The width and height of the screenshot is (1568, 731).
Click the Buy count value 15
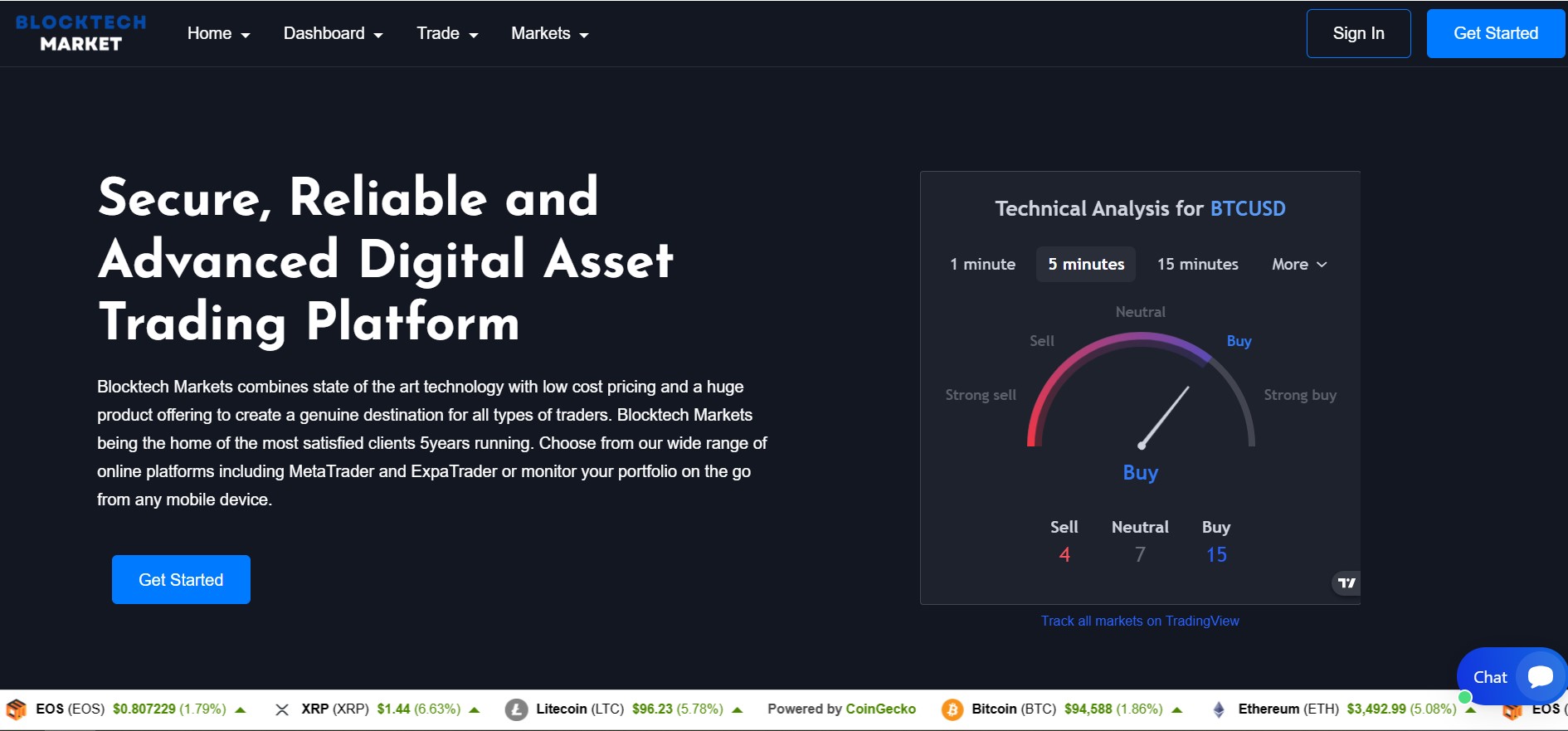pos(1216,554)
